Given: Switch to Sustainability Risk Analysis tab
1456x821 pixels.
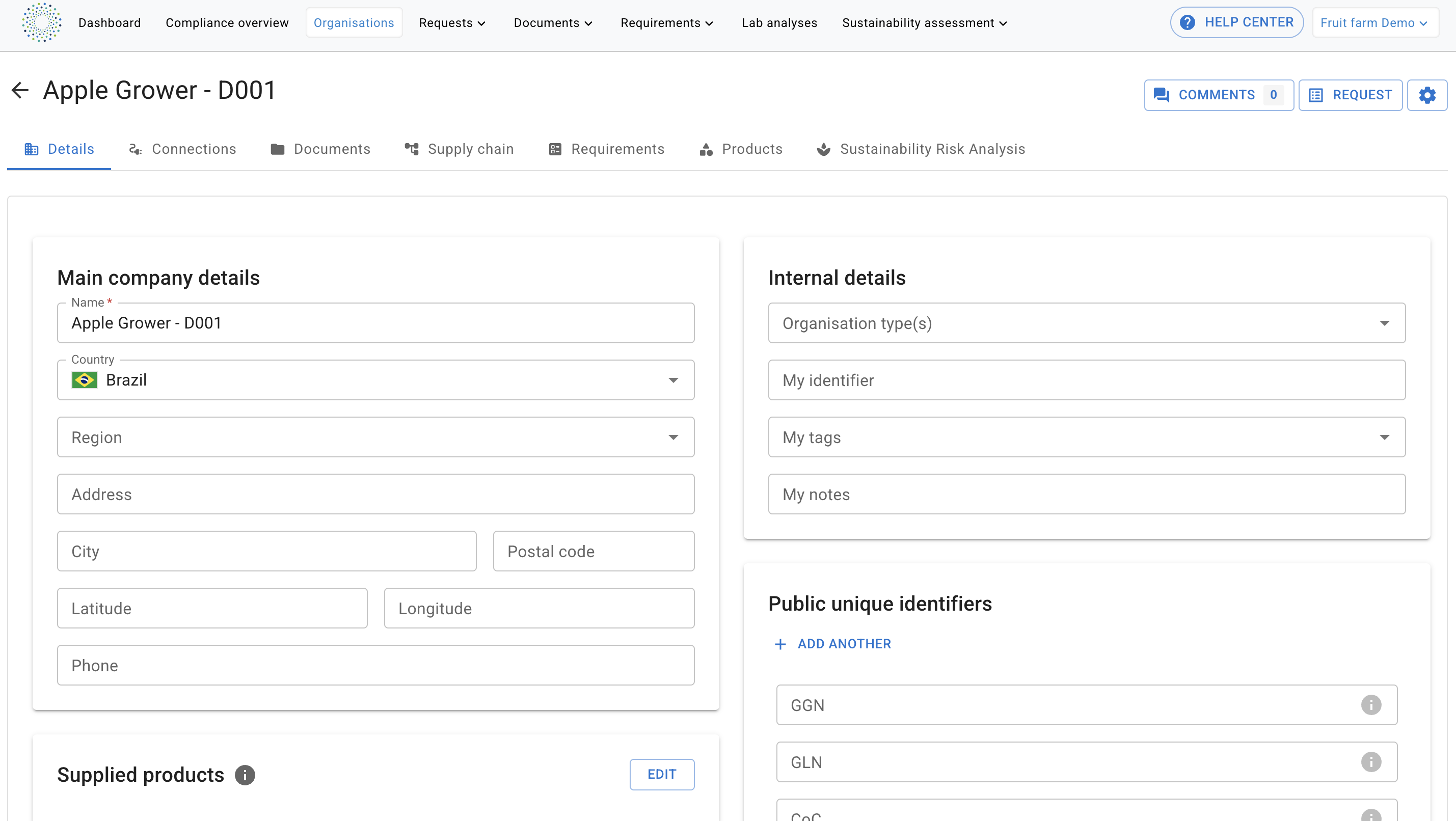Looking at the screenshot, I should pos(921,149).
